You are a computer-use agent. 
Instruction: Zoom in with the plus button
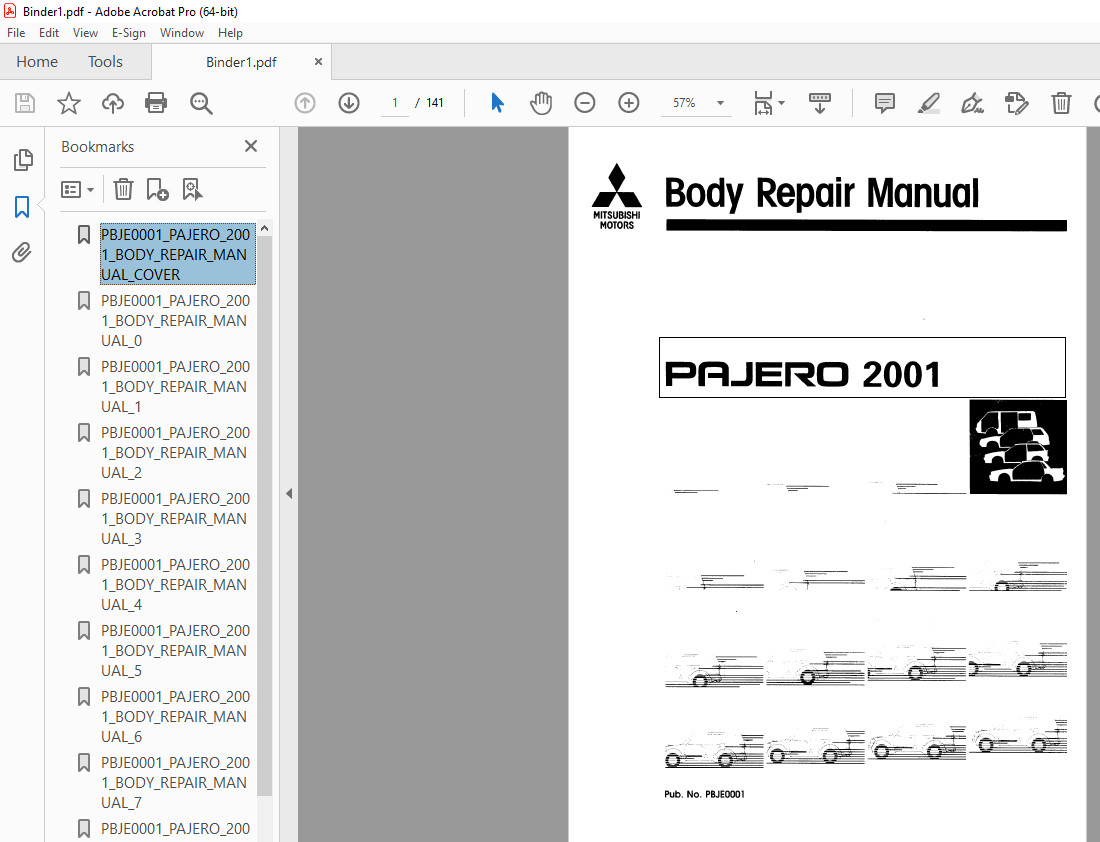tap(629, 103)
